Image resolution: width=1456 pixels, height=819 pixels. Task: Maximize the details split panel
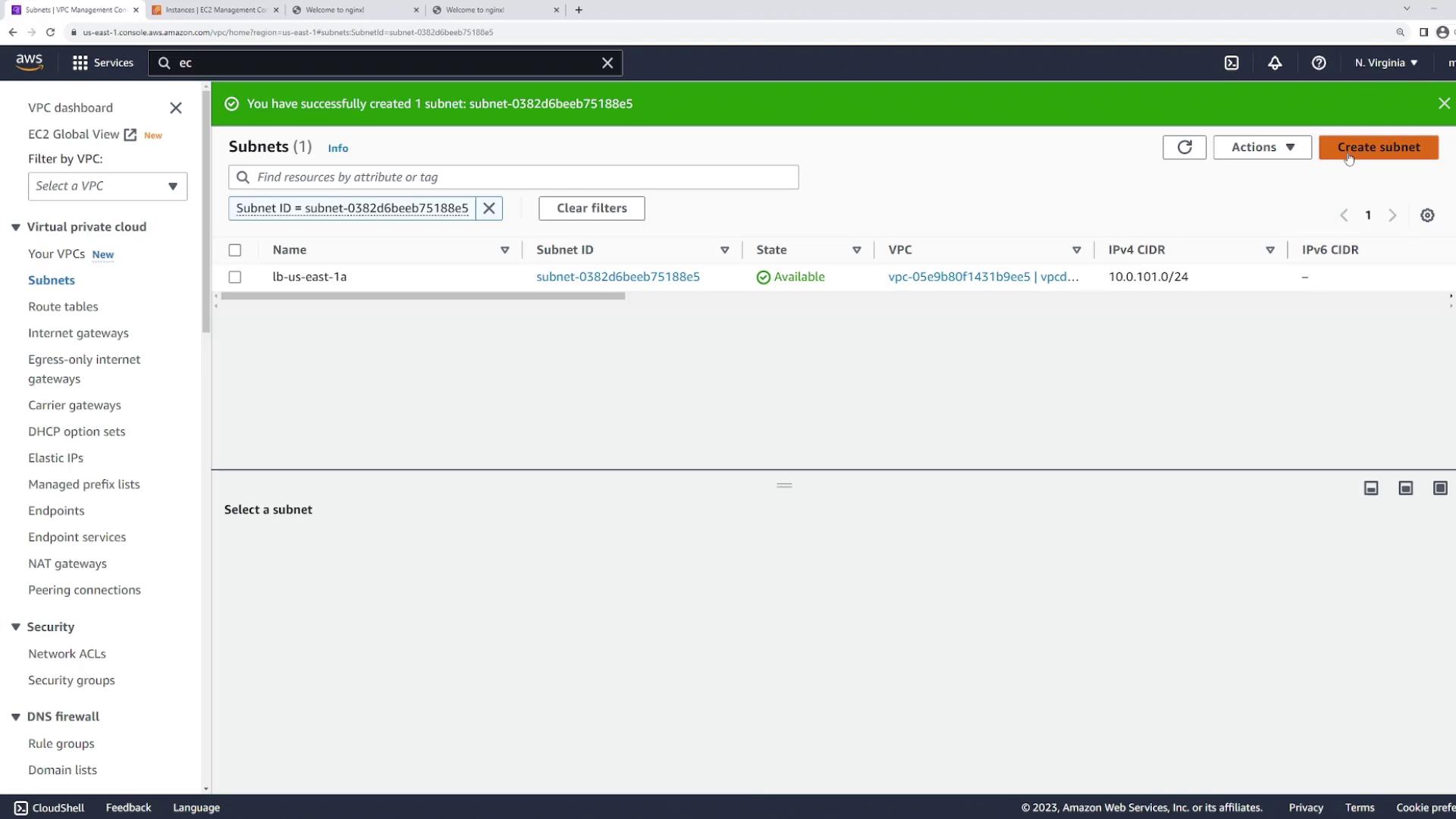tap(1440, 488)
